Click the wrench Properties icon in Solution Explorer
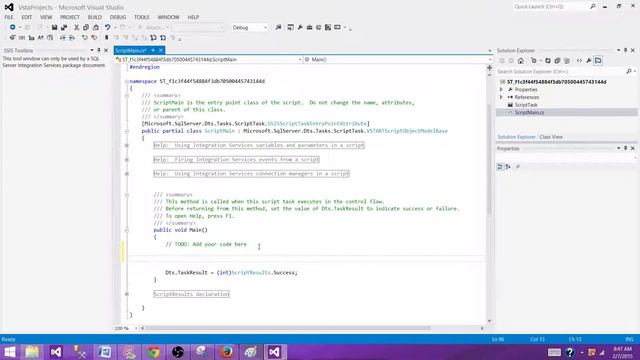The width and height of the screenshot is (640, 360). [589, 61]
